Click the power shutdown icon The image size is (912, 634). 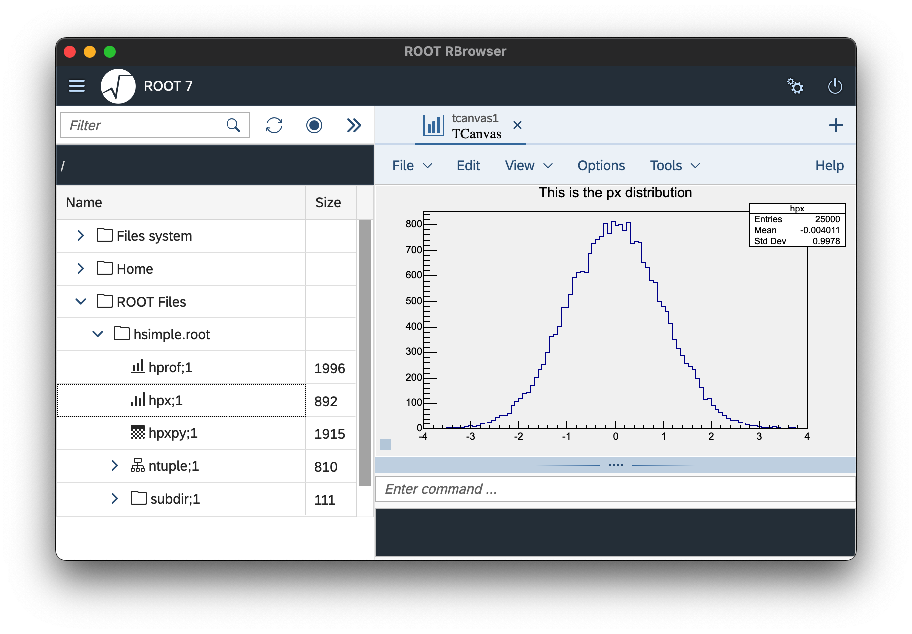tap(835, 86)
